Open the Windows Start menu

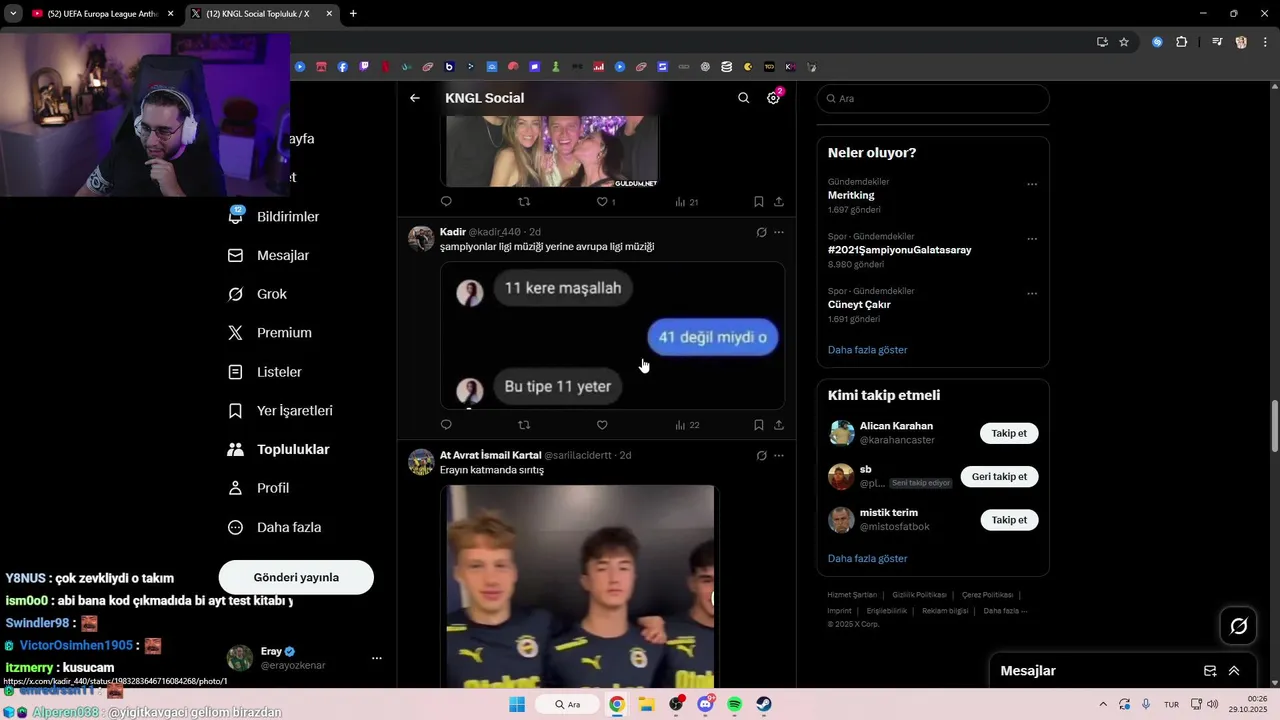coord(517,704)
